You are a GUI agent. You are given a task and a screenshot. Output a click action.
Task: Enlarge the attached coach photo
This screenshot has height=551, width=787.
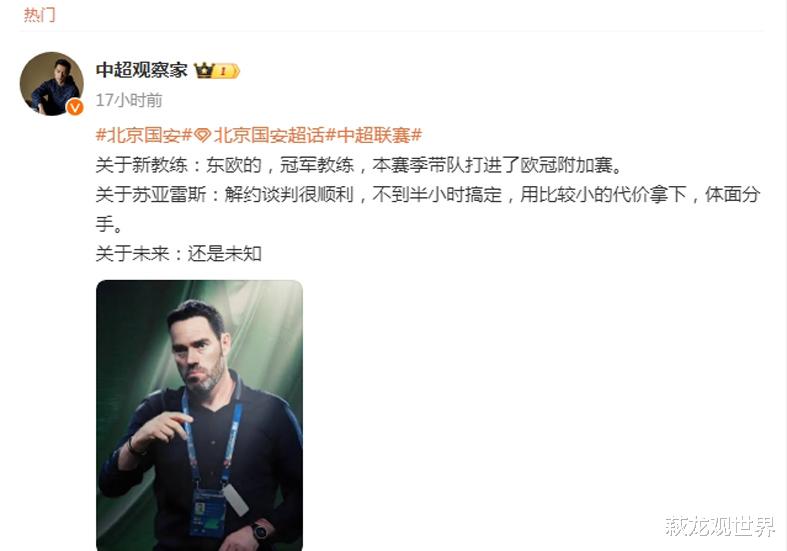click(x=199, y=415)
